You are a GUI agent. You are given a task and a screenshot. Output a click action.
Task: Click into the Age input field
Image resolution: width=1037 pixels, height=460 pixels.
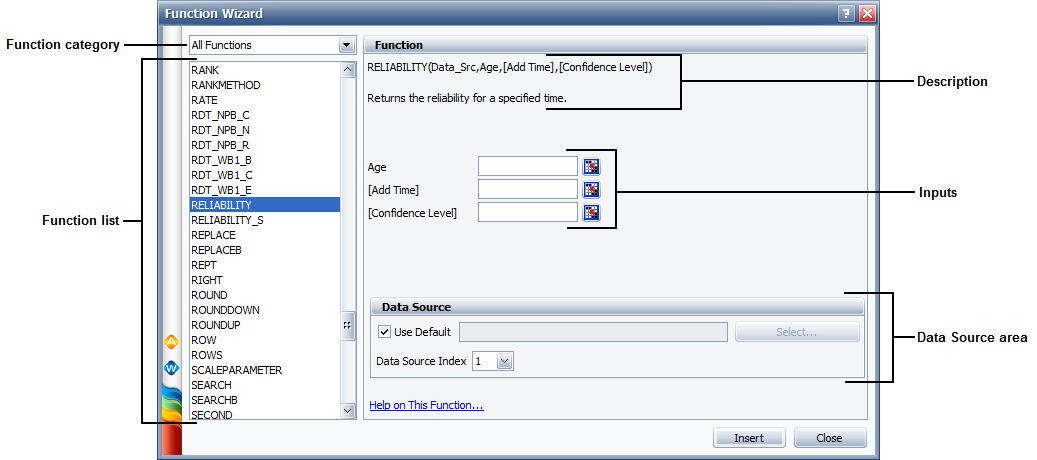(x=527, y=167)
